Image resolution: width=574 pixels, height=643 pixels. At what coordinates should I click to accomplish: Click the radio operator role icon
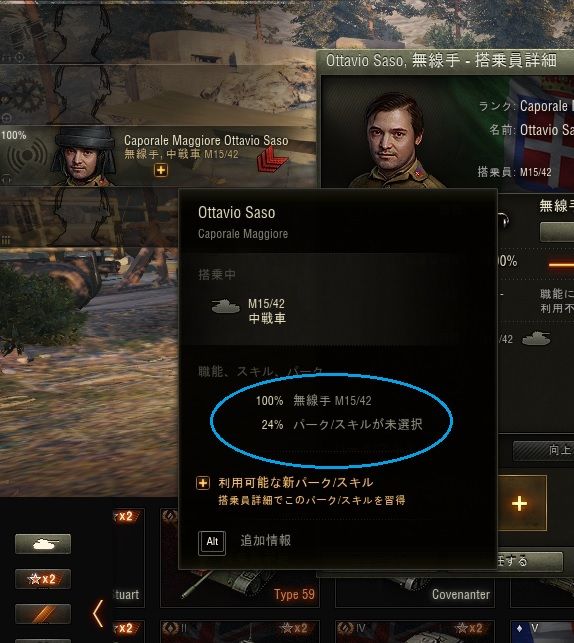click(27, 155)
